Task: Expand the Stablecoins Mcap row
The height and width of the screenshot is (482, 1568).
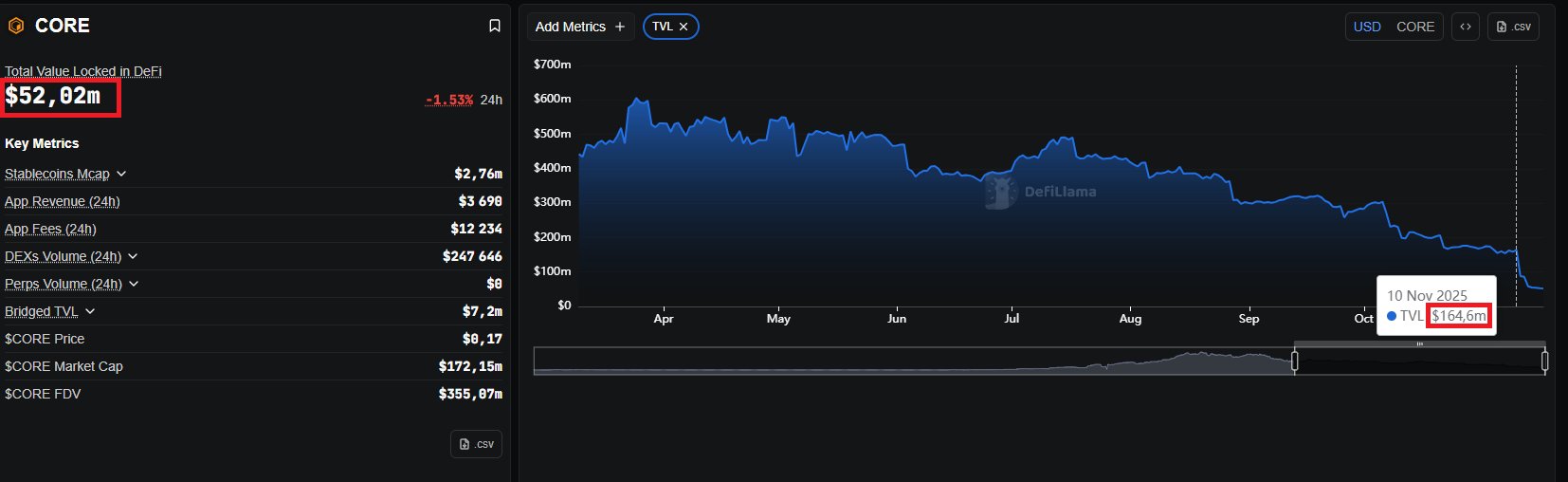Action: click(121, 174)
